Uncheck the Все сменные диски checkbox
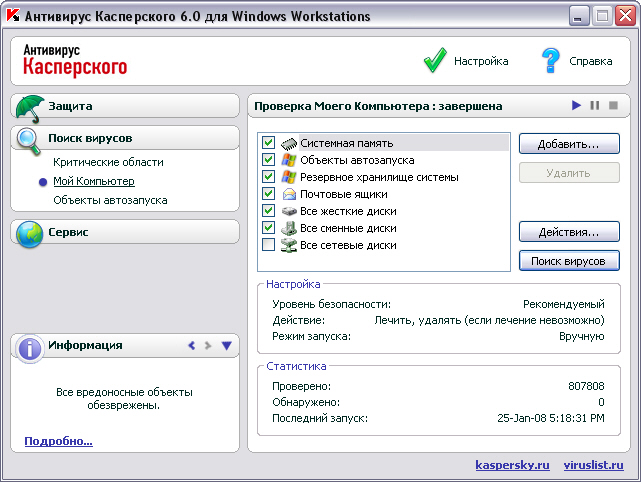The width and height of the screenshot is (641, 482). click(268, 227)
